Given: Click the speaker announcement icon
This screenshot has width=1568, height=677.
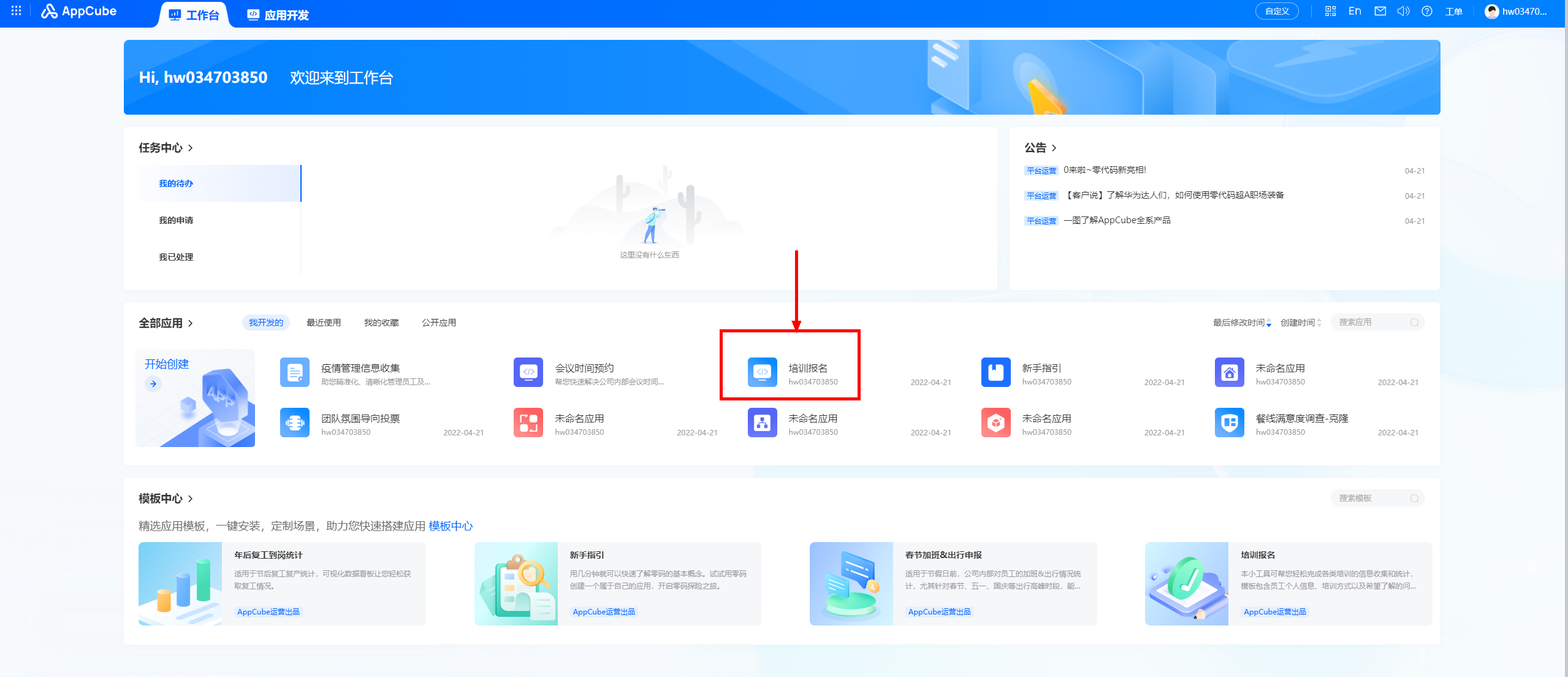Looking at the screenshot, I should tap(1403, 11).
